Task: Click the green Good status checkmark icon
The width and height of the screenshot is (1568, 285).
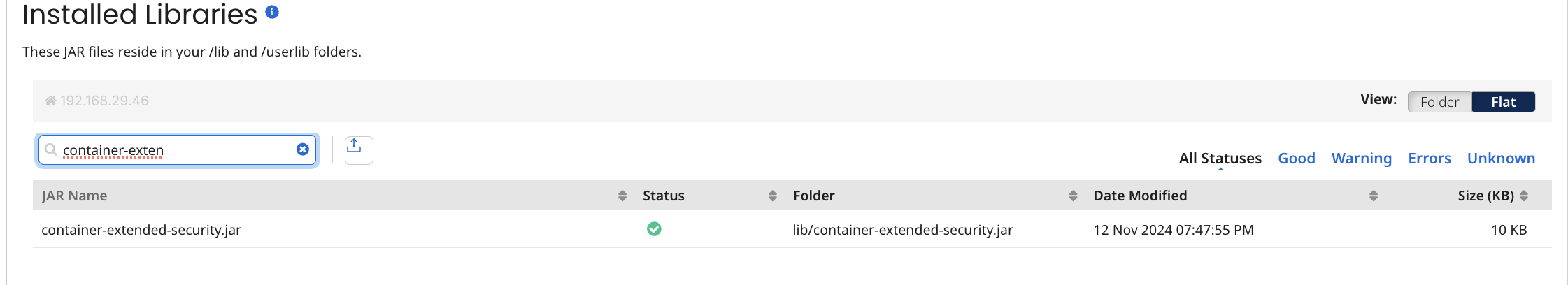Action: pos(654,229)
